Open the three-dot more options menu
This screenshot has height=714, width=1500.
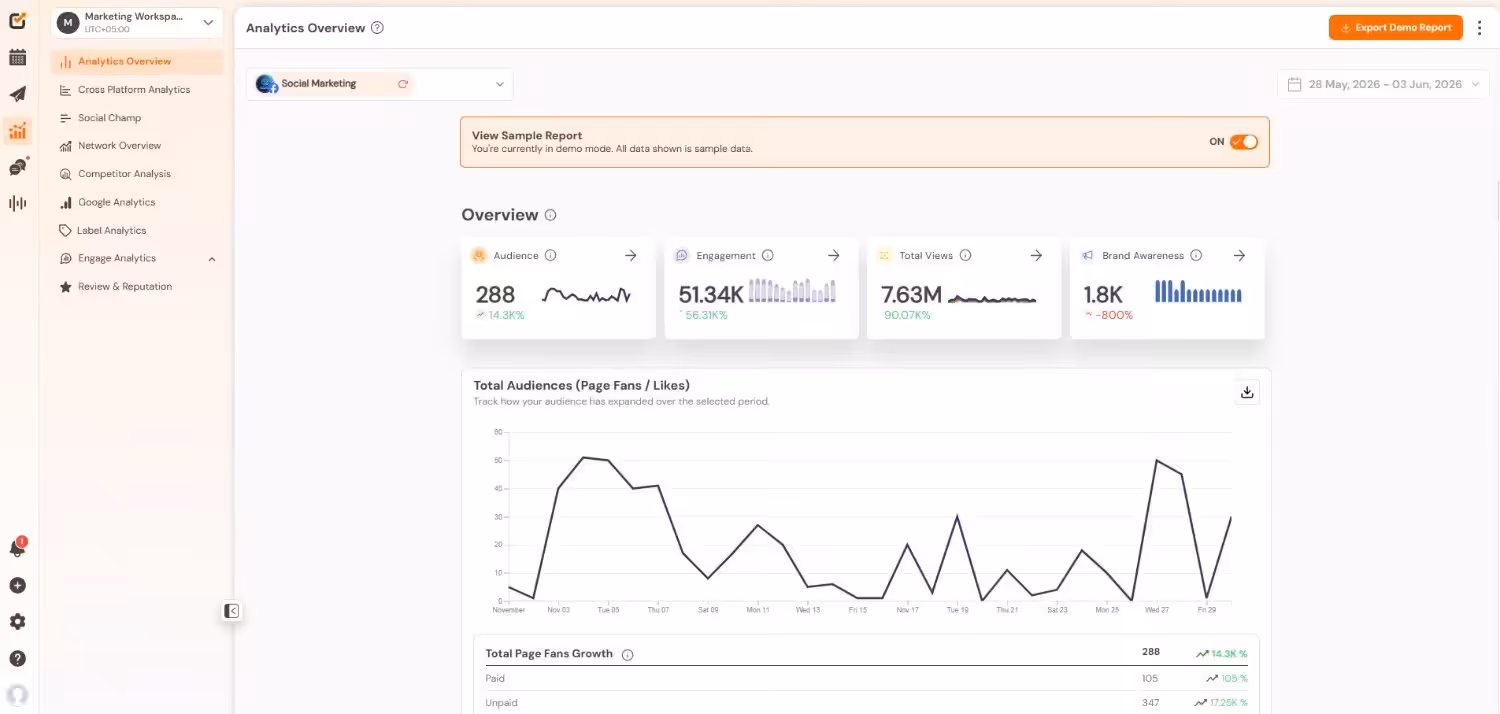1480,28
